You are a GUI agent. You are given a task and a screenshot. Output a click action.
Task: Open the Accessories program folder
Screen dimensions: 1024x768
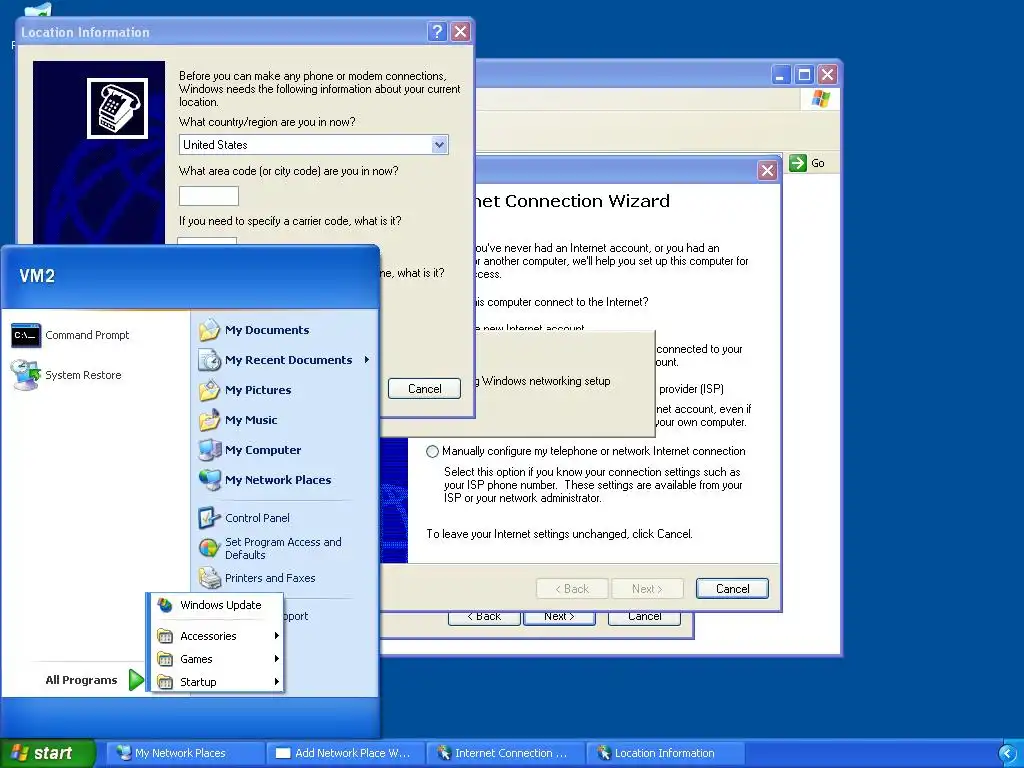click(217, 636)
